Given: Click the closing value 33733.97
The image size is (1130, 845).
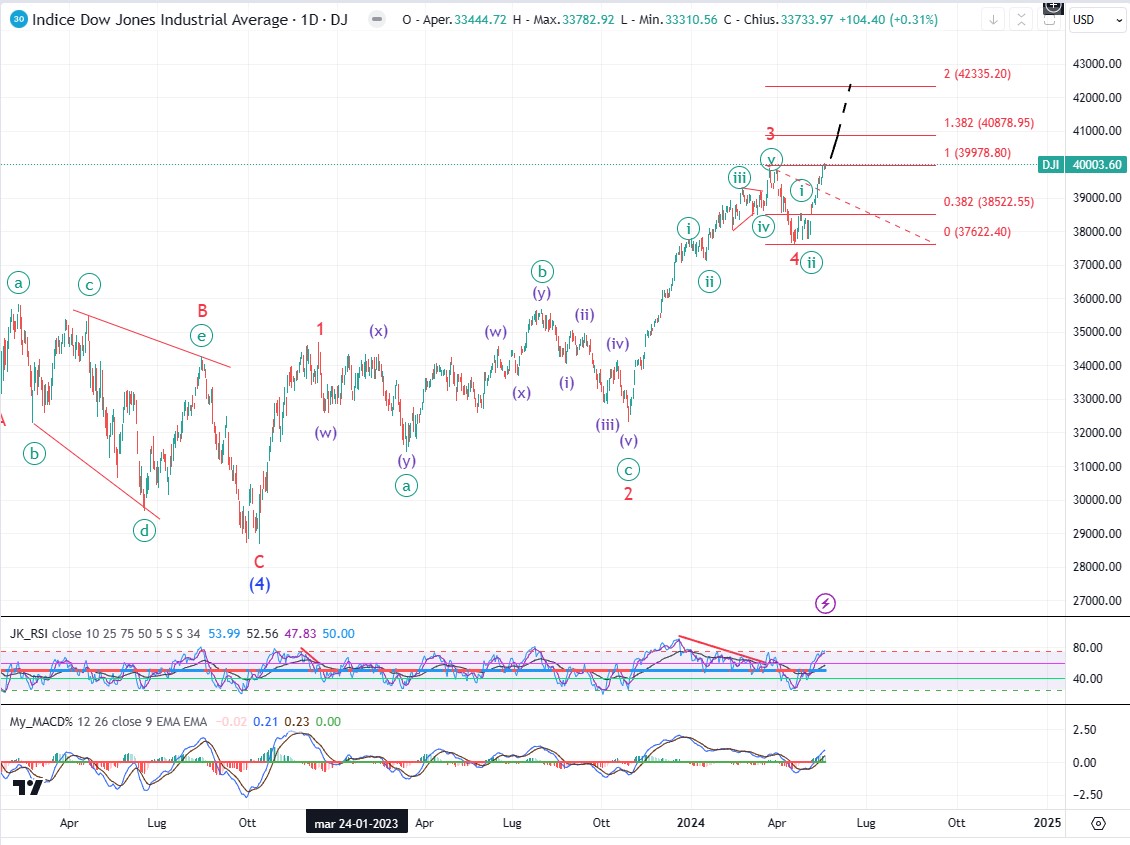Looking at the screenshot, I should 807,20.
